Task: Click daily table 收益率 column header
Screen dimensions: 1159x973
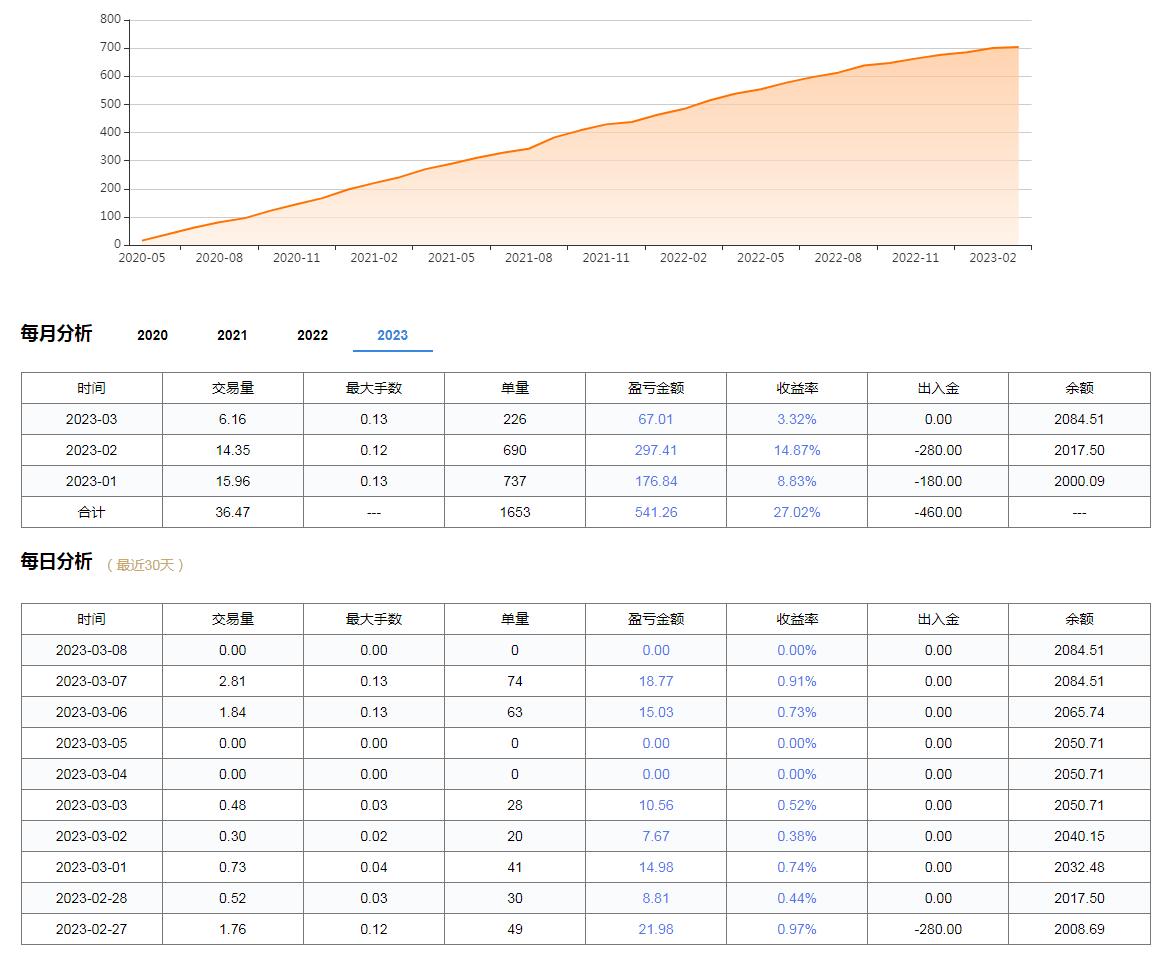Action: tap(797, 619)
